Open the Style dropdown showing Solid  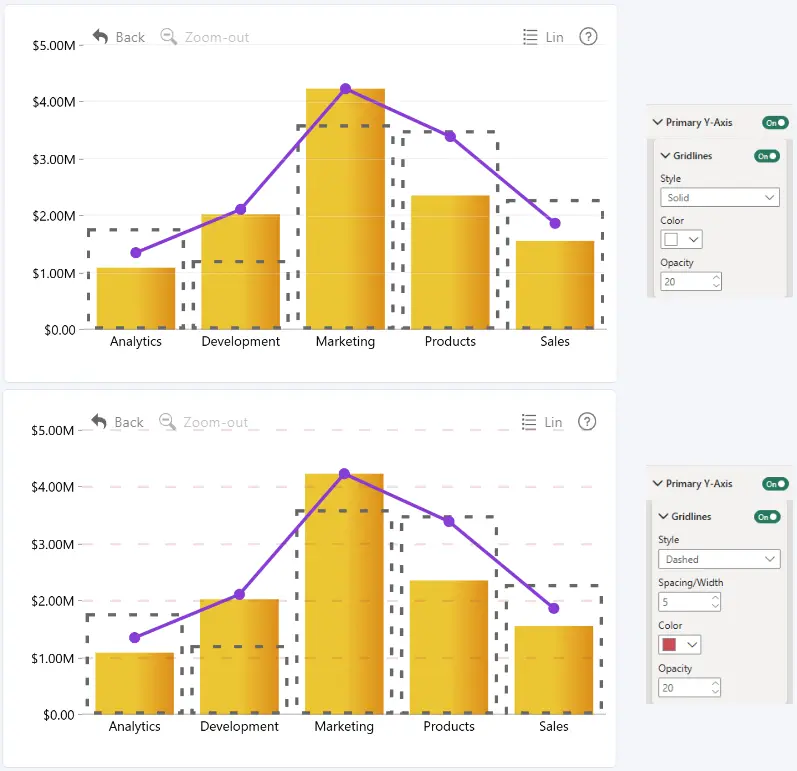click(x=720, y=197)
